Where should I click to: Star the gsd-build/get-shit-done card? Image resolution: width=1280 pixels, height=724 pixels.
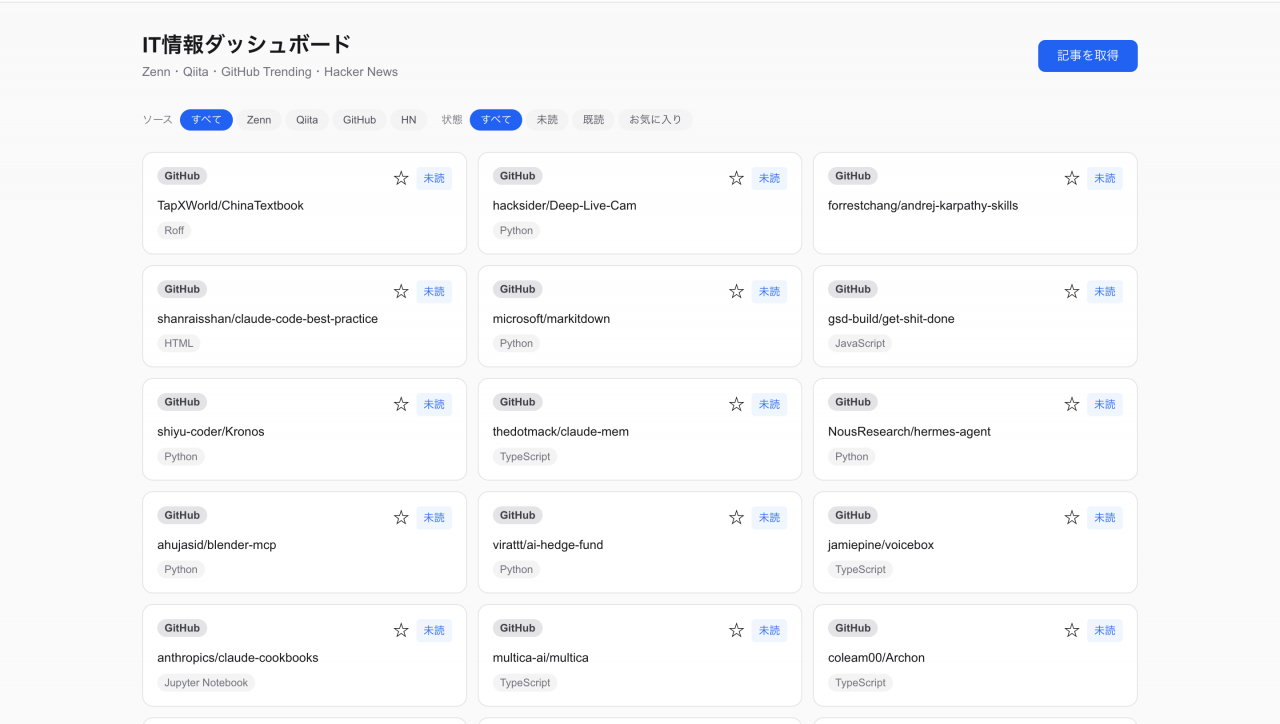pyautogui.click(x=1072, y=291)
